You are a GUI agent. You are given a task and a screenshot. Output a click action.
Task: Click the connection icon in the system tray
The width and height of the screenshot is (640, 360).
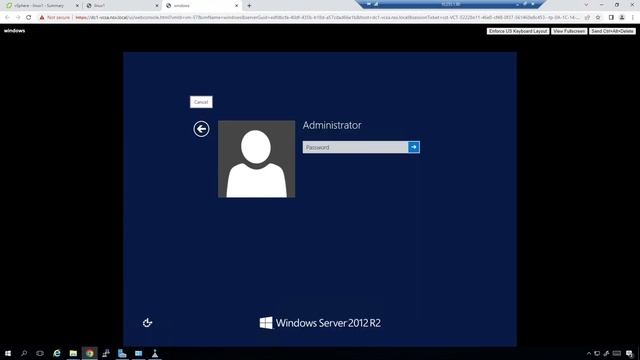coord(607,353)
